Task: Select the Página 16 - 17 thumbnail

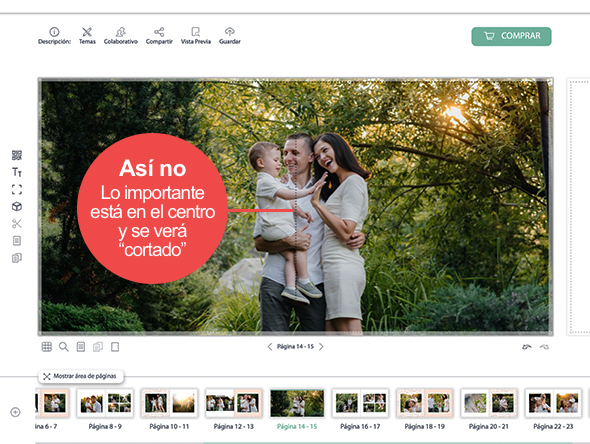Action: [x=360, y=403]
